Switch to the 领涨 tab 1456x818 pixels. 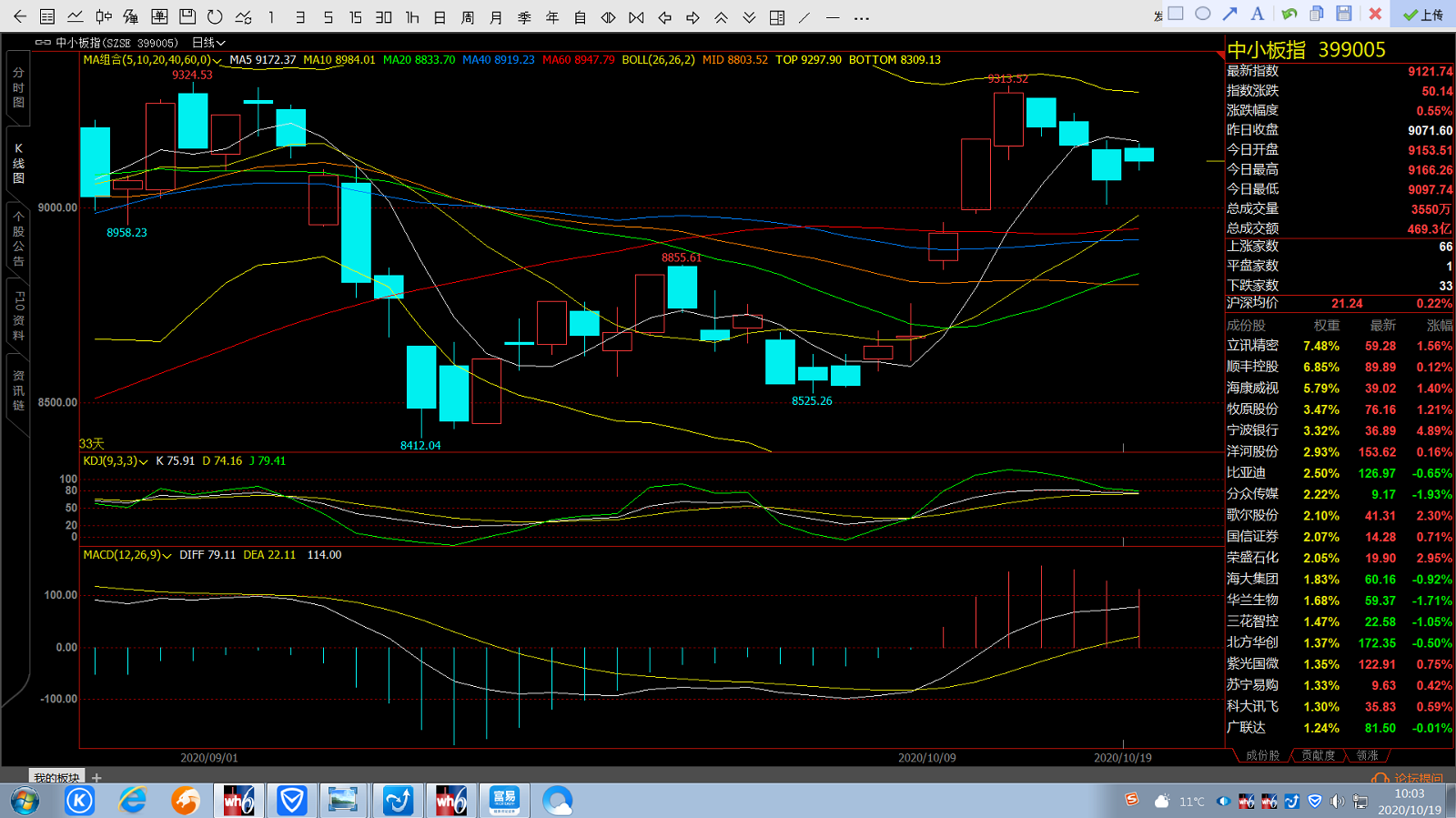tap(1367, 755)
